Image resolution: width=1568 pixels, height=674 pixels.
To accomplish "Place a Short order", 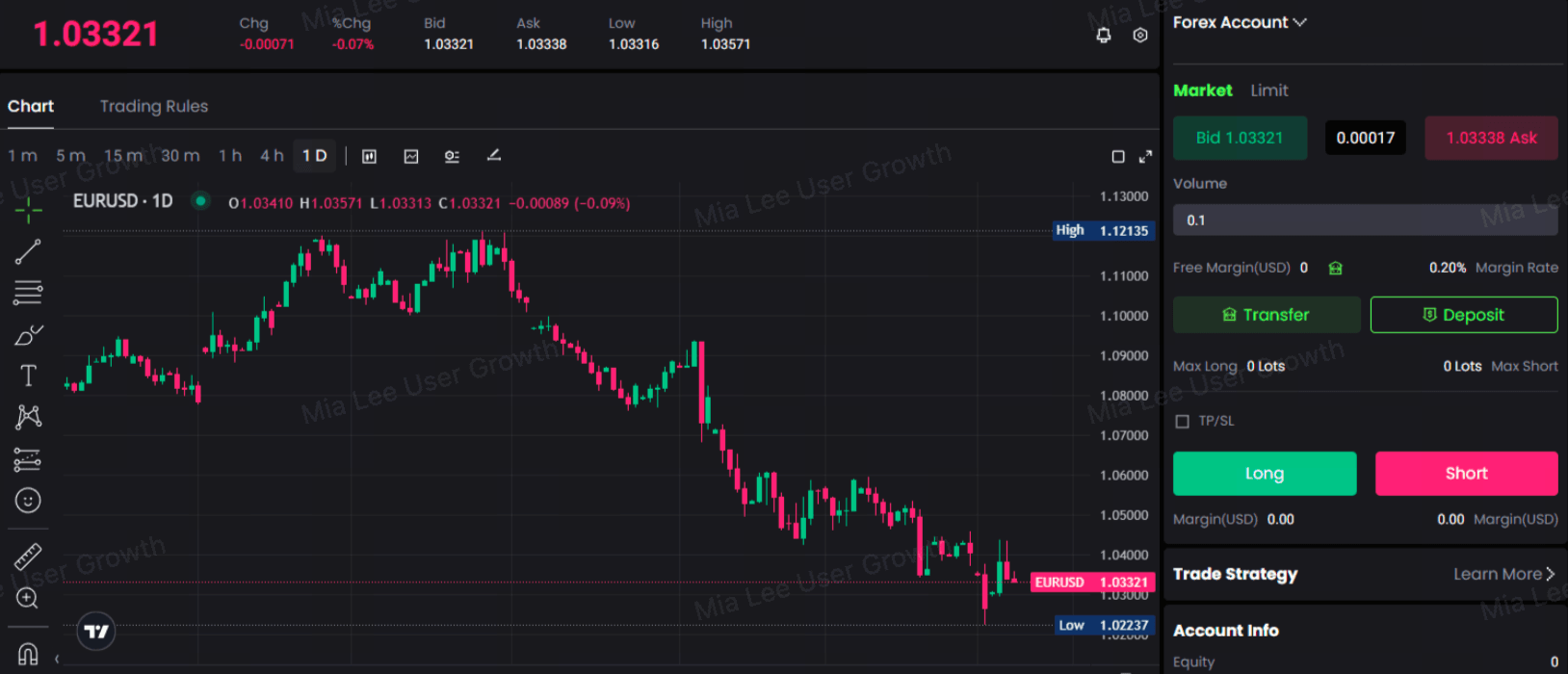I will click(x=1466, y=474).
